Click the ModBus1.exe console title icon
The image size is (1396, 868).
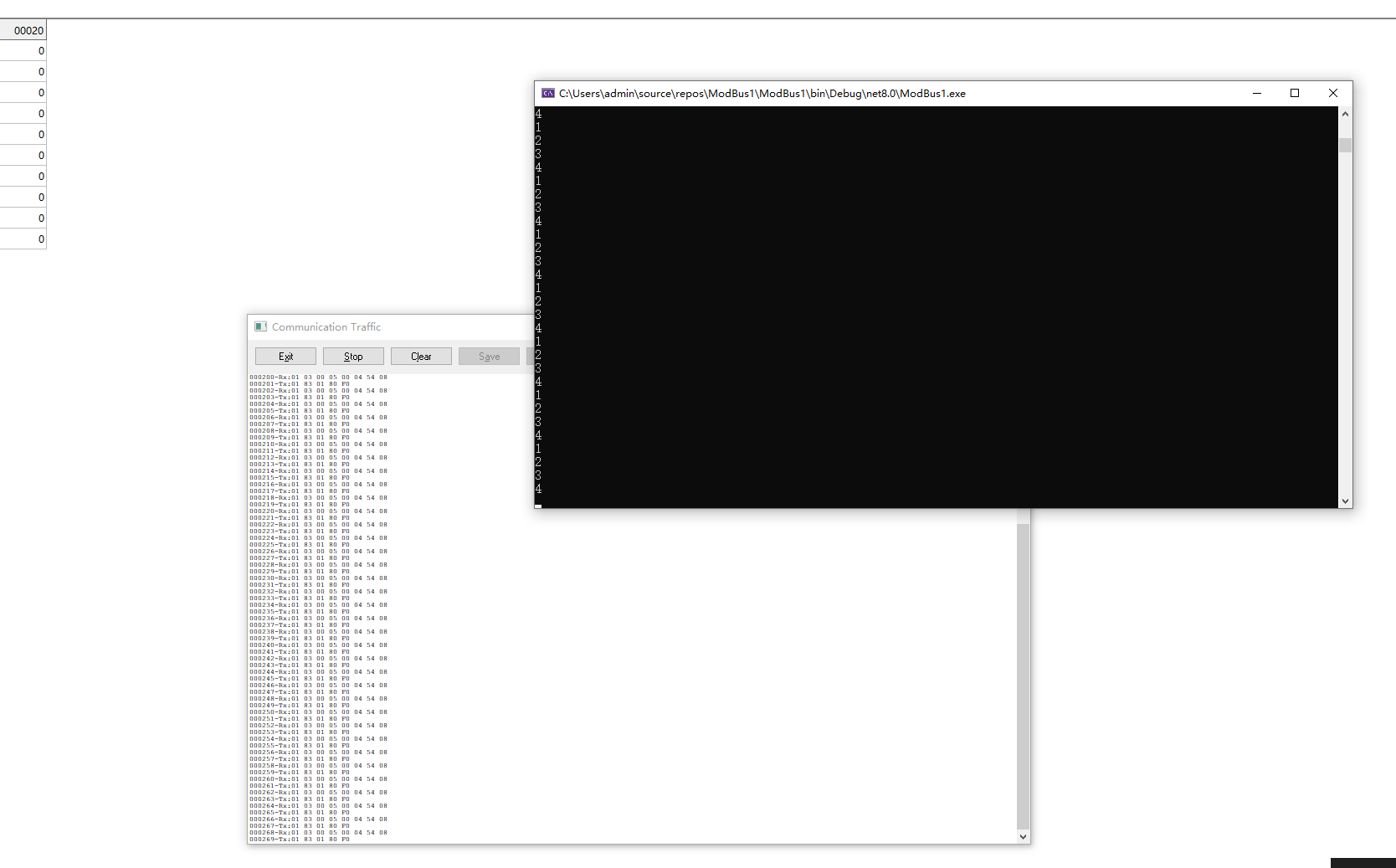pyautogui.click(x=548, y=93)
